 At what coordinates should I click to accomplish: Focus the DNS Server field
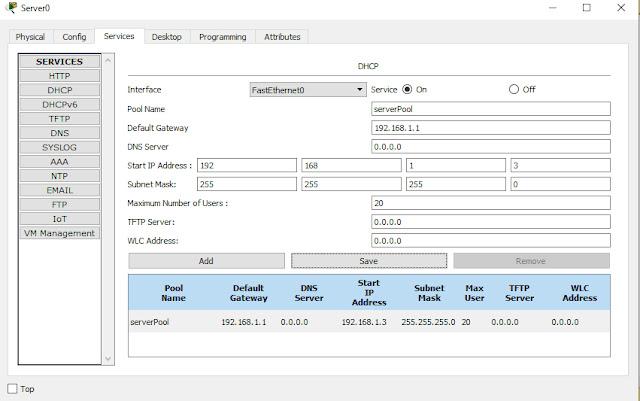[x=491, y=147]
